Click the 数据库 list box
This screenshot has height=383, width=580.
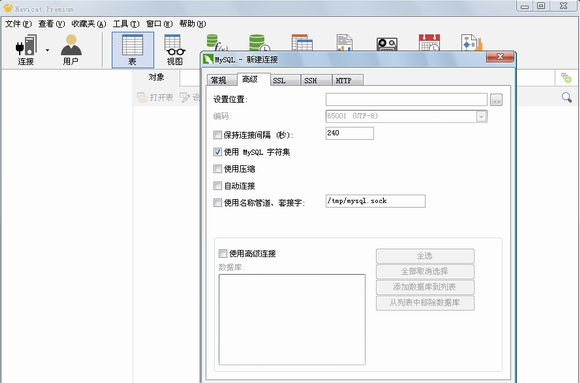coord(292,320)
